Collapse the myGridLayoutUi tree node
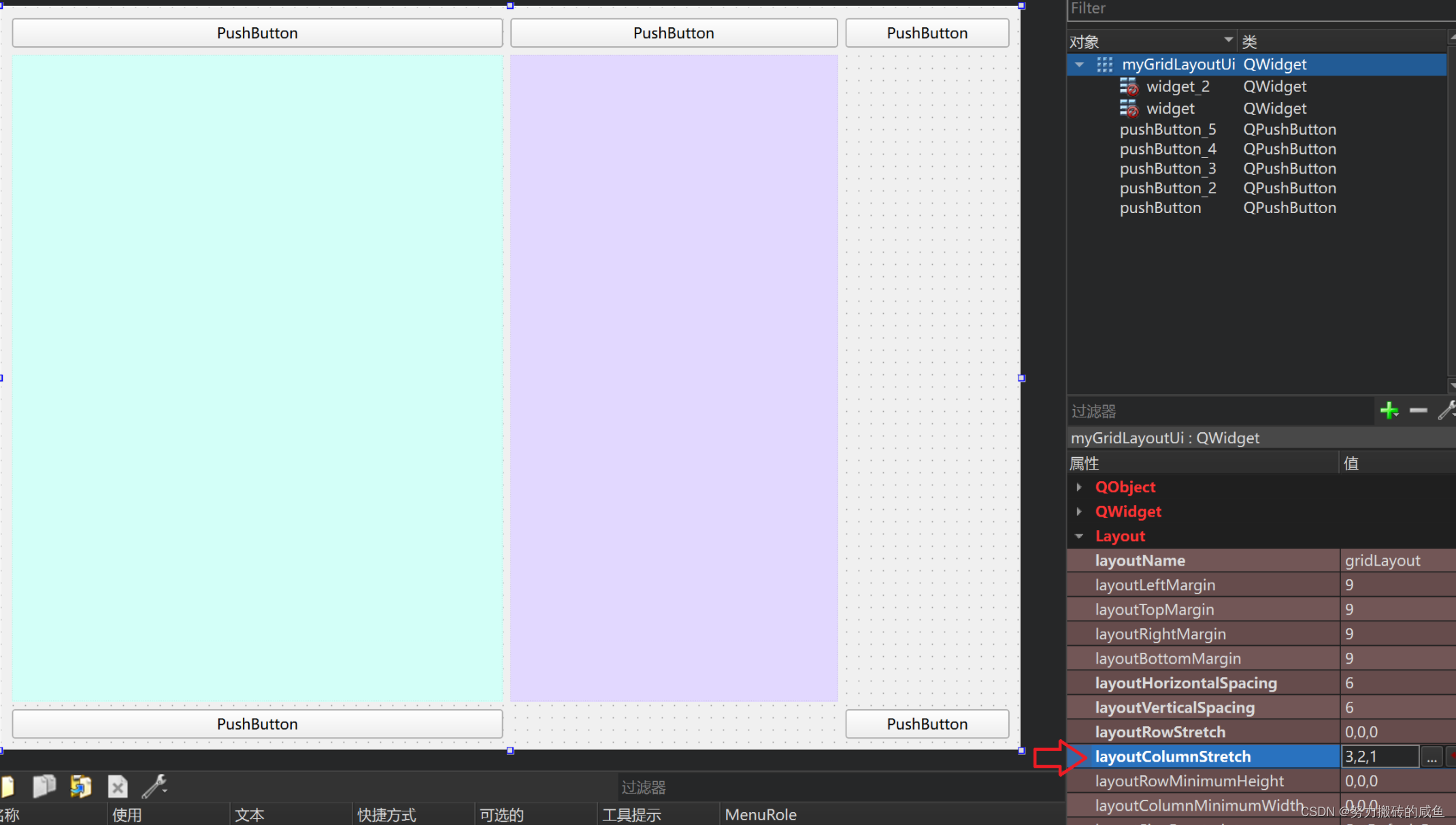 (x=1080, y=65)
